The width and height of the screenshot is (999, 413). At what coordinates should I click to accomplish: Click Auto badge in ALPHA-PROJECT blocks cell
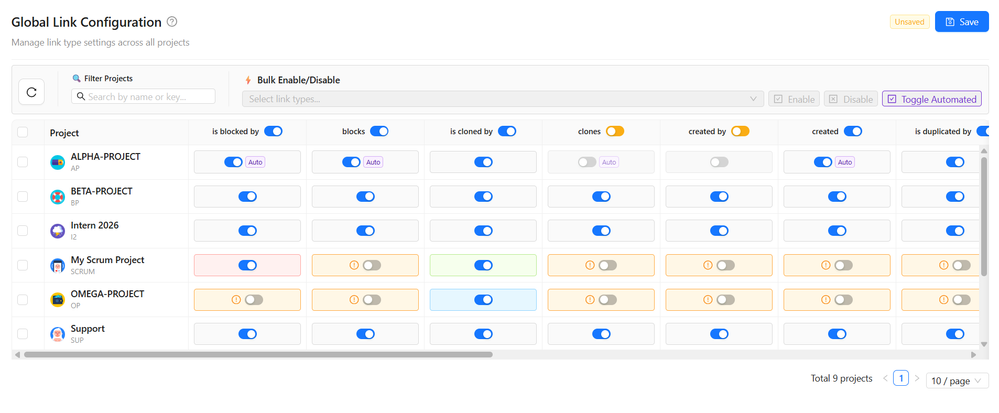pos(373,163)
